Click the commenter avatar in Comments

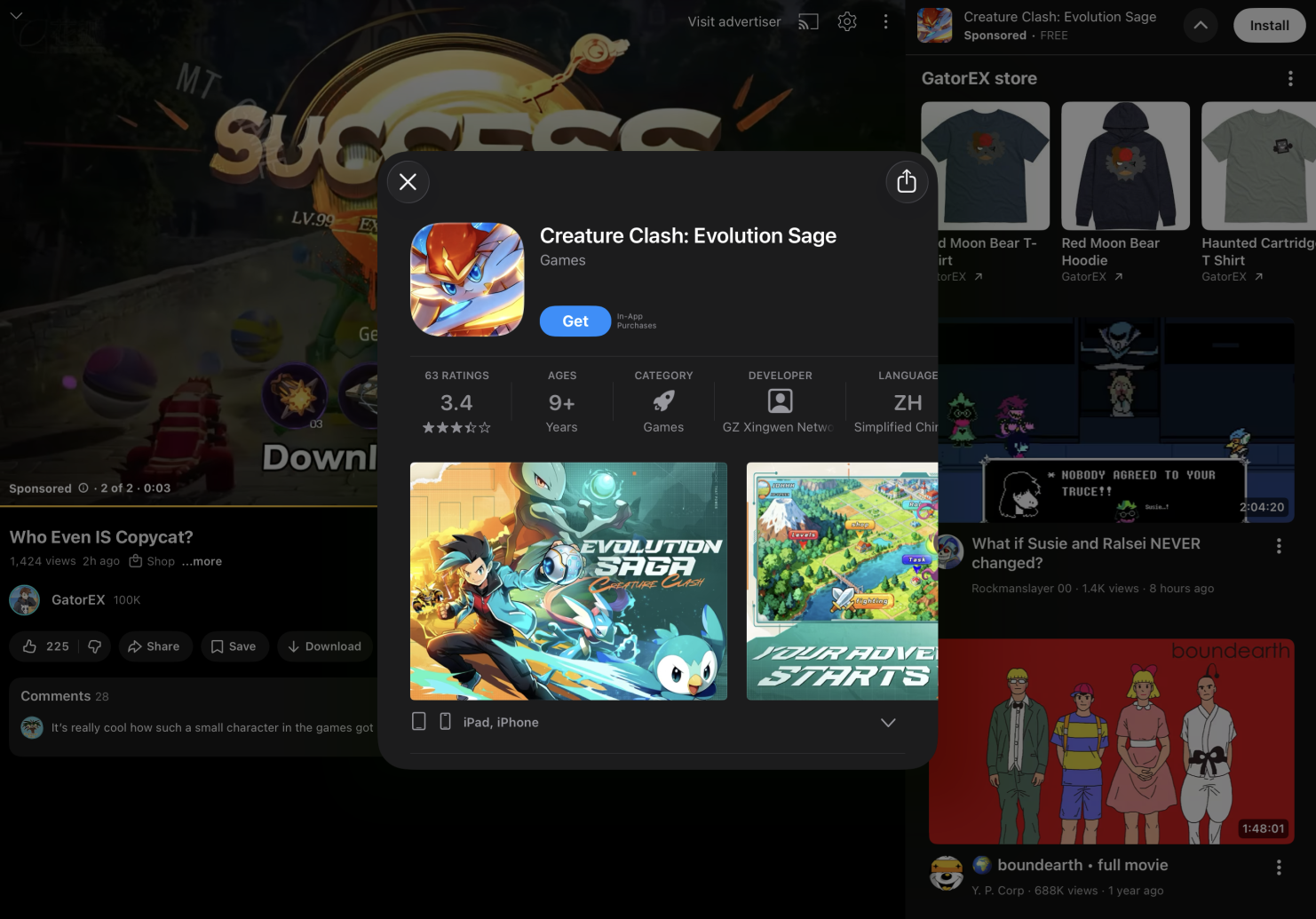tap(32, 727)
